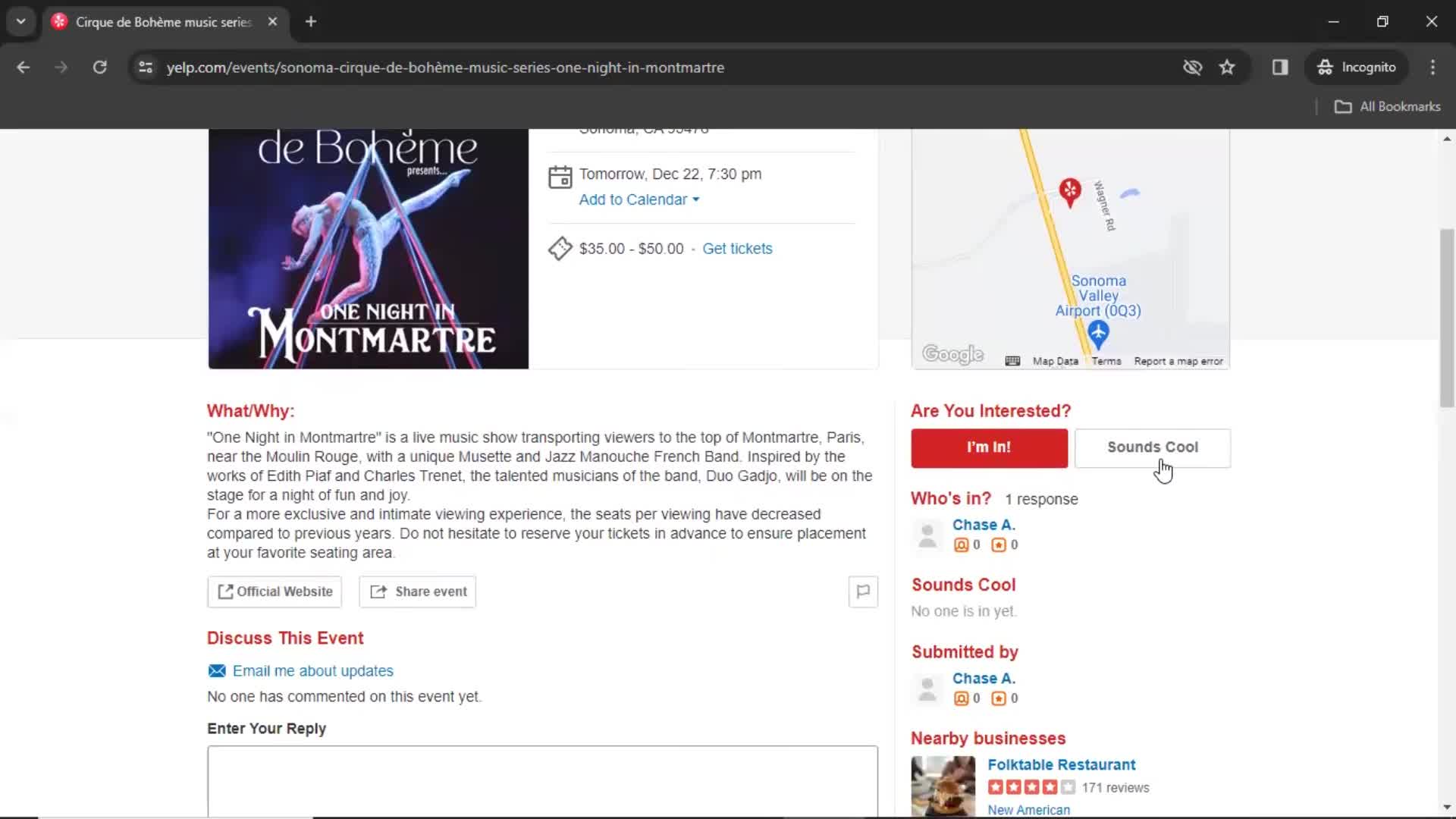Select the browser address bar URL
This screenshot has width=1456, height=819.
pyautogui.click(x=446, y=67)
